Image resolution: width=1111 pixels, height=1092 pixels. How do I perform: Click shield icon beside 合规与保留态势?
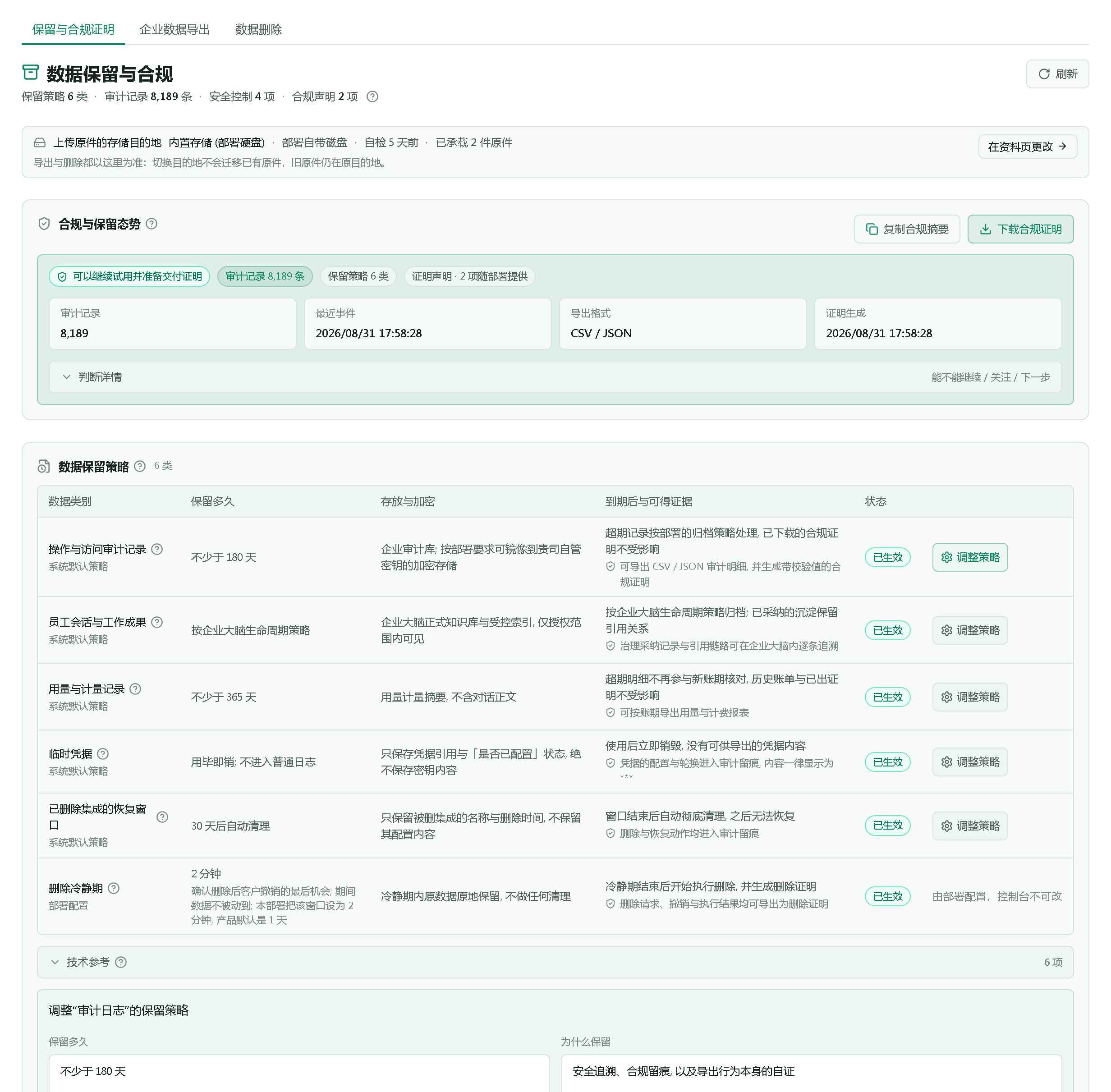(x=44, y=224)
